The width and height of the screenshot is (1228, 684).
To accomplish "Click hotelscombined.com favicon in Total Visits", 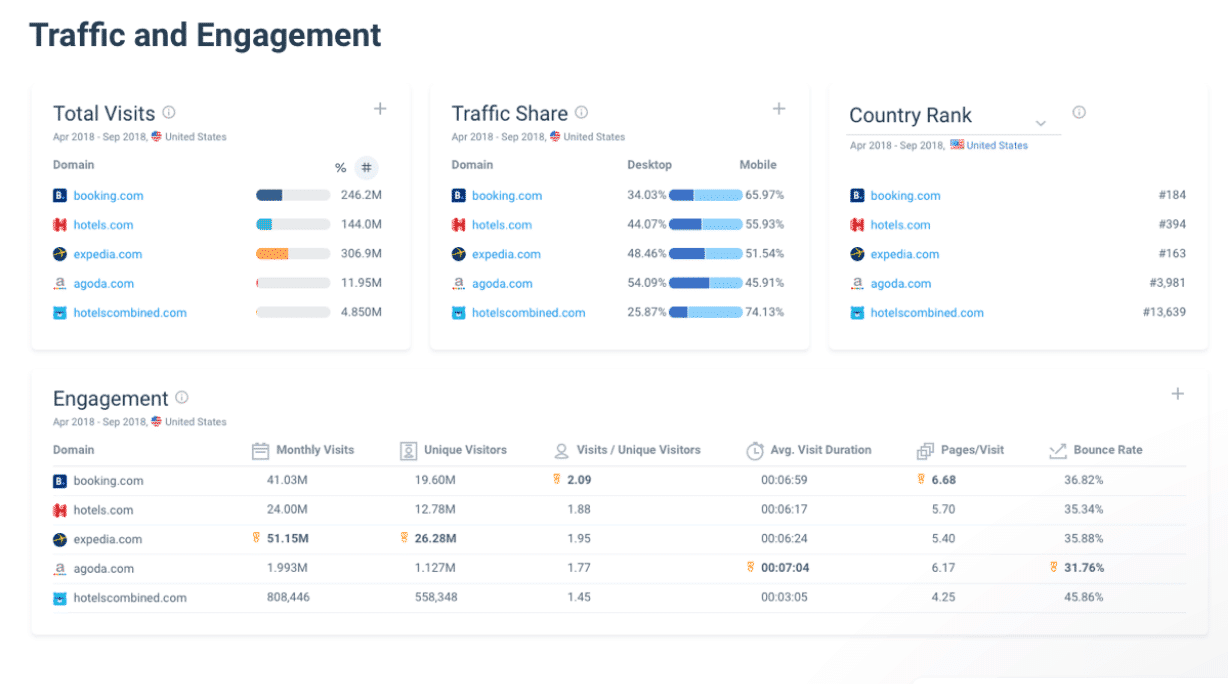I will (x=60, y=313).
